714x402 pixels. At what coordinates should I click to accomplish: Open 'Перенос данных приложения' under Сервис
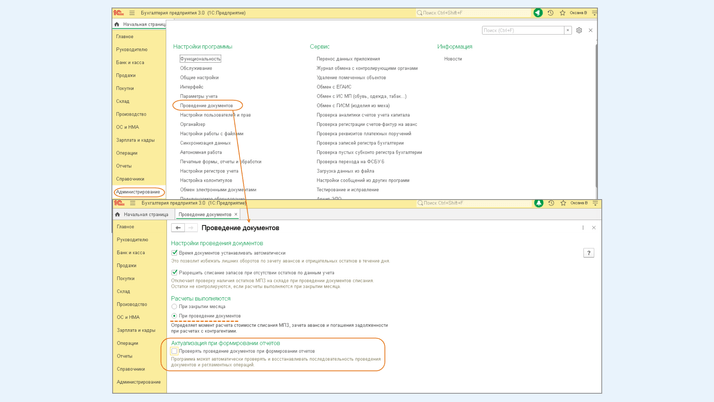348,59
